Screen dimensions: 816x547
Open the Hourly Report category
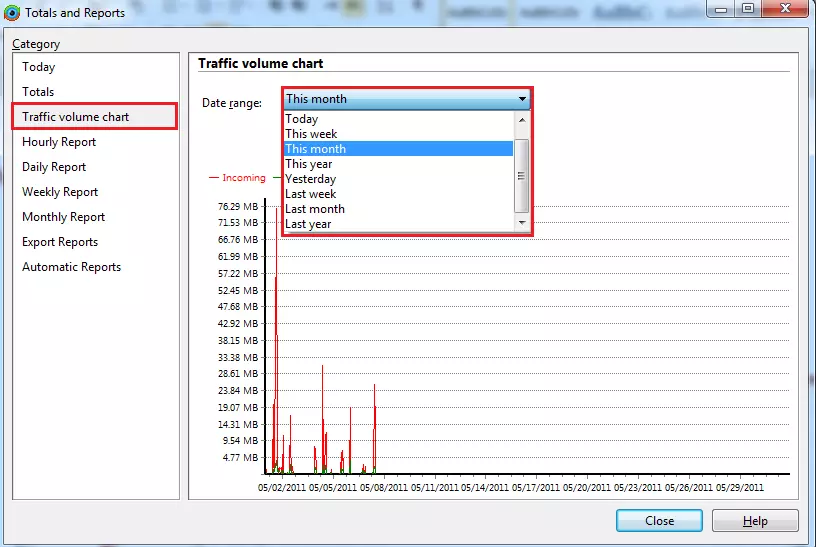coord(59,142)
